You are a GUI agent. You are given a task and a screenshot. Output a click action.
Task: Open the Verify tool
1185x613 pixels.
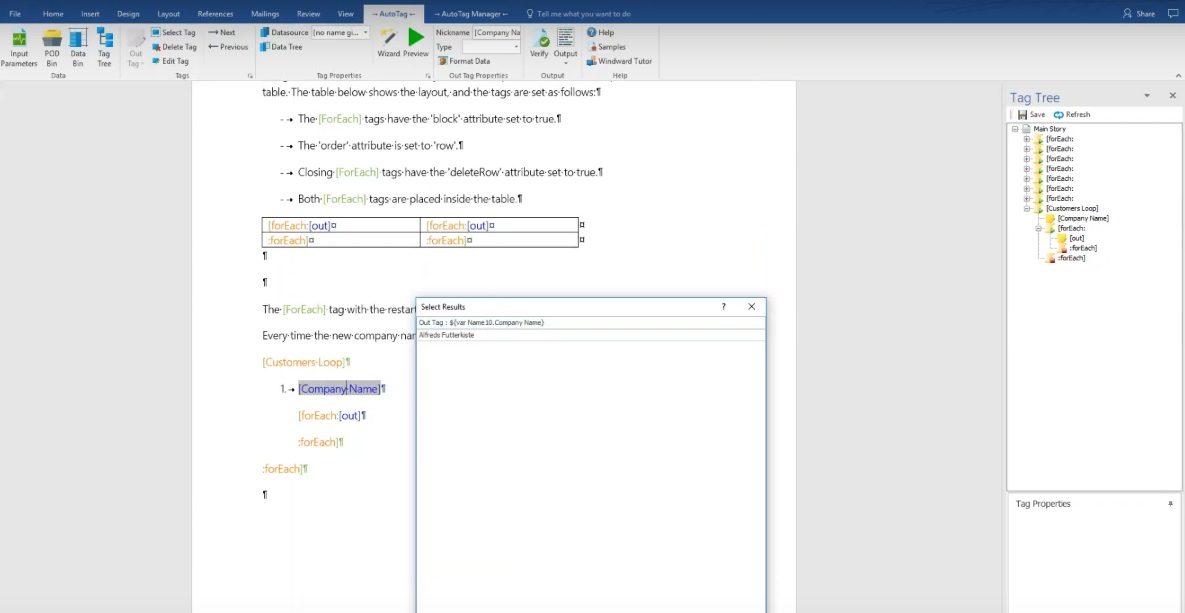pos(540,45)
